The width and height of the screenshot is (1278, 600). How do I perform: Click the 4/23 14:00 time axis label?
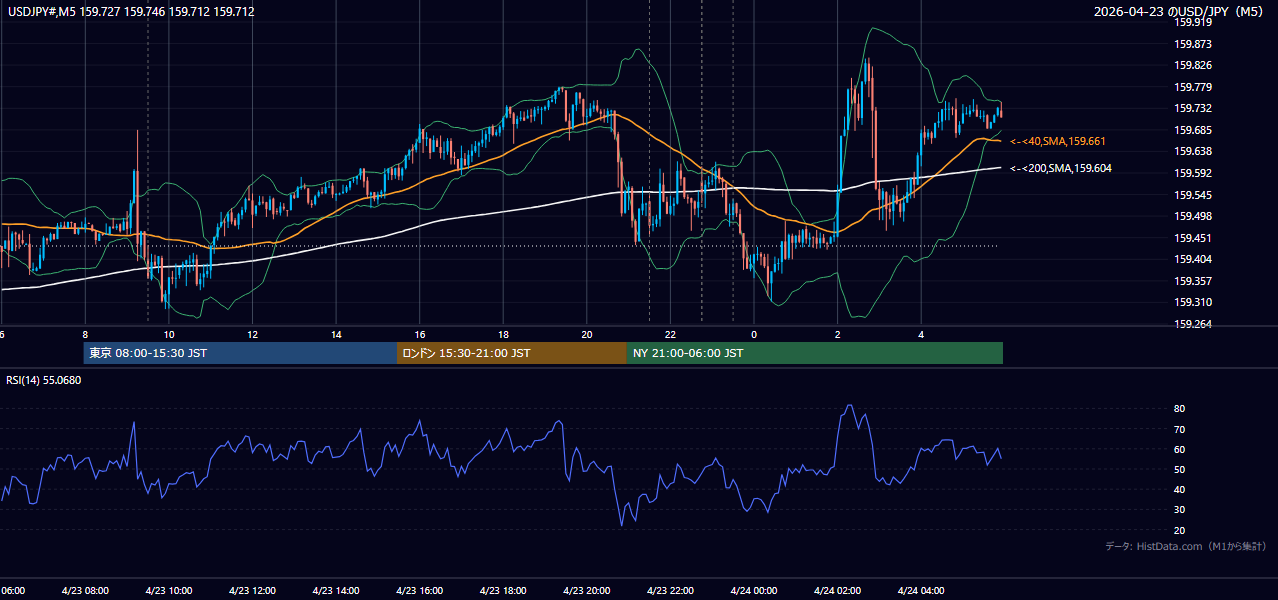tap(335, 591)
